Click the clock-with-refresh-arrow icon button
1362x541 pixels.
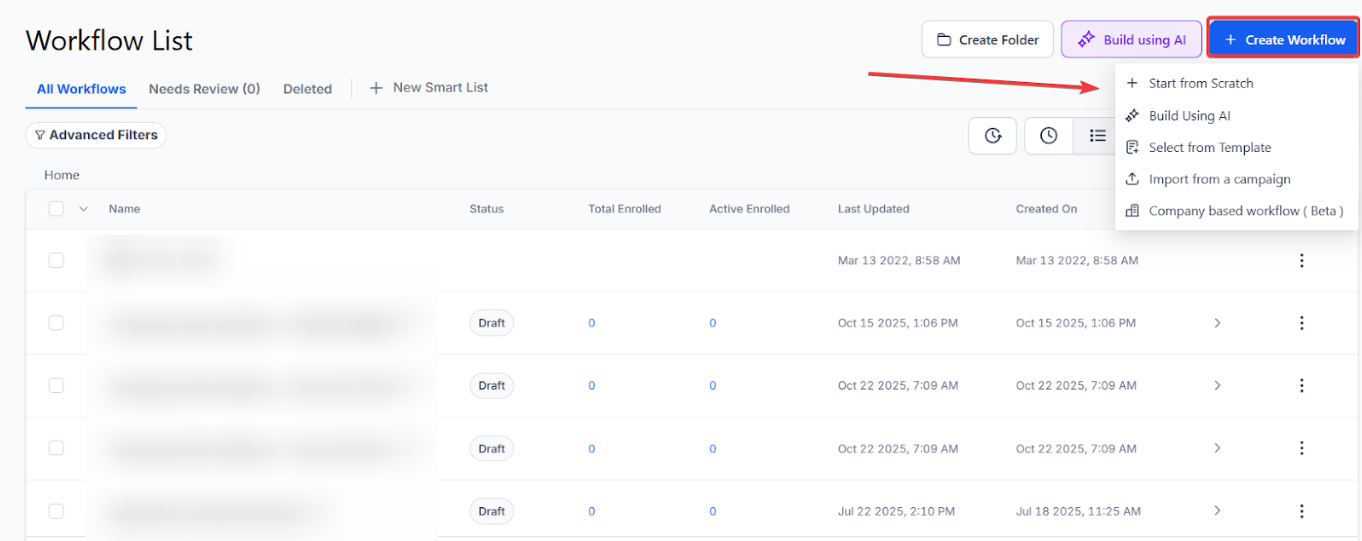click(992, 136)
